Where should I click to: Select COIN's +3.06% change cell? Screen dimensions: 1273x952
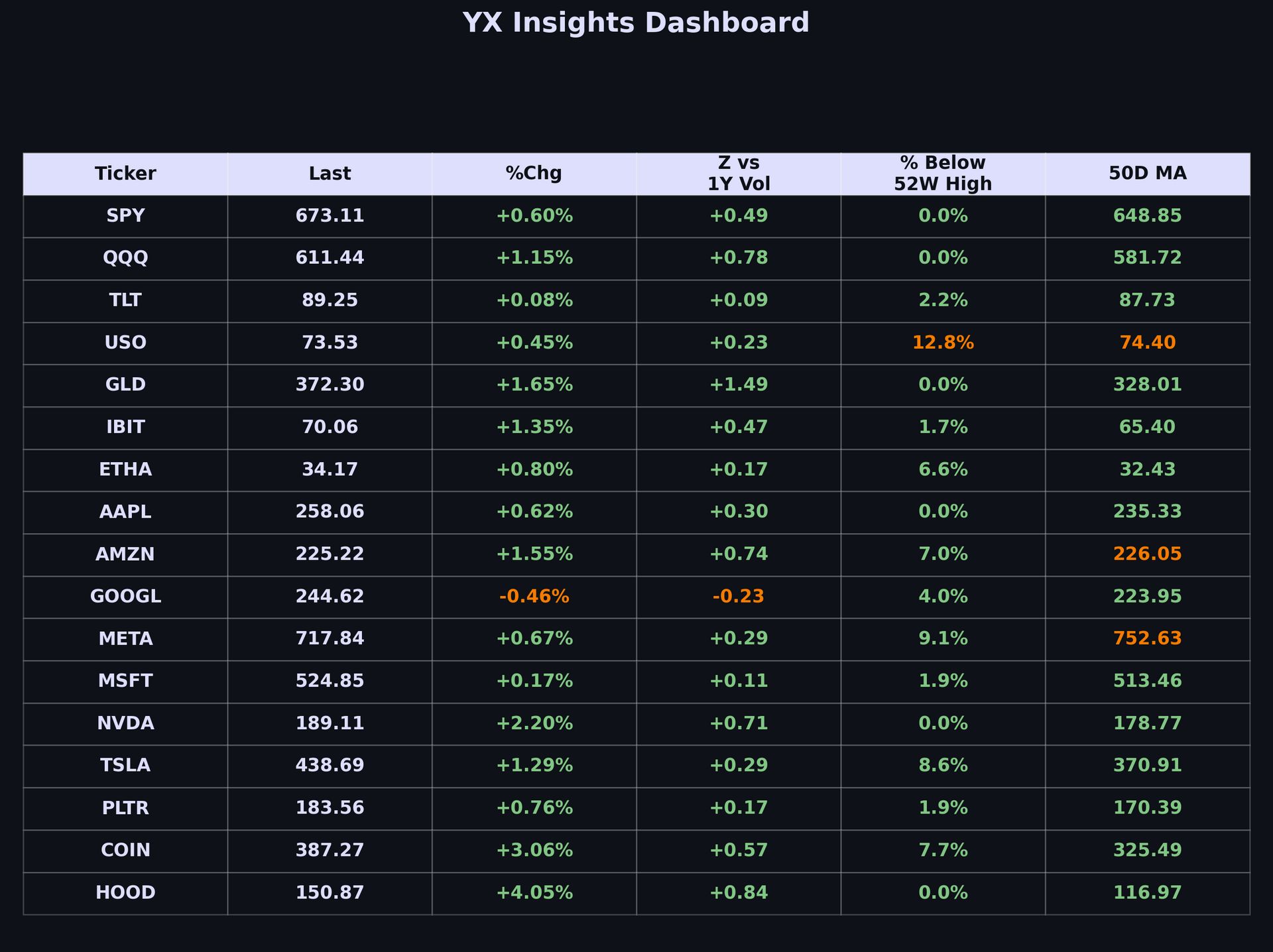534,851
